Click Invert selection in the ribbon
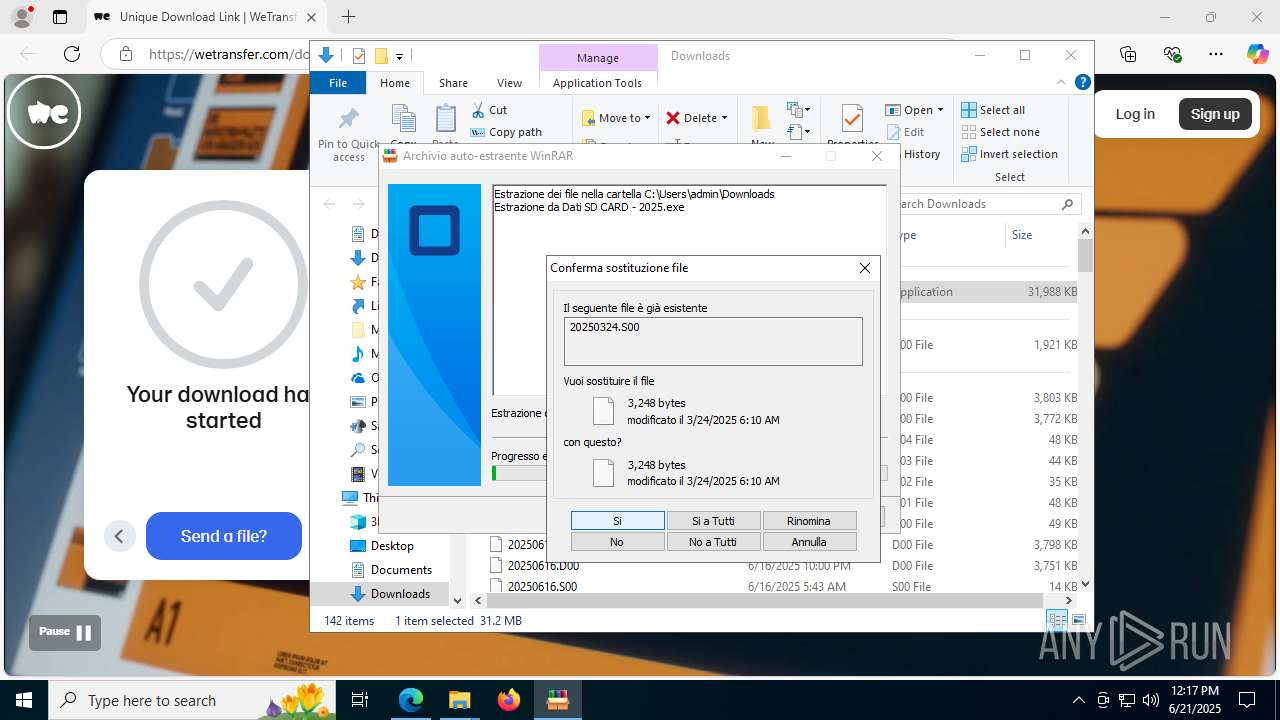 coord(1009,154)
